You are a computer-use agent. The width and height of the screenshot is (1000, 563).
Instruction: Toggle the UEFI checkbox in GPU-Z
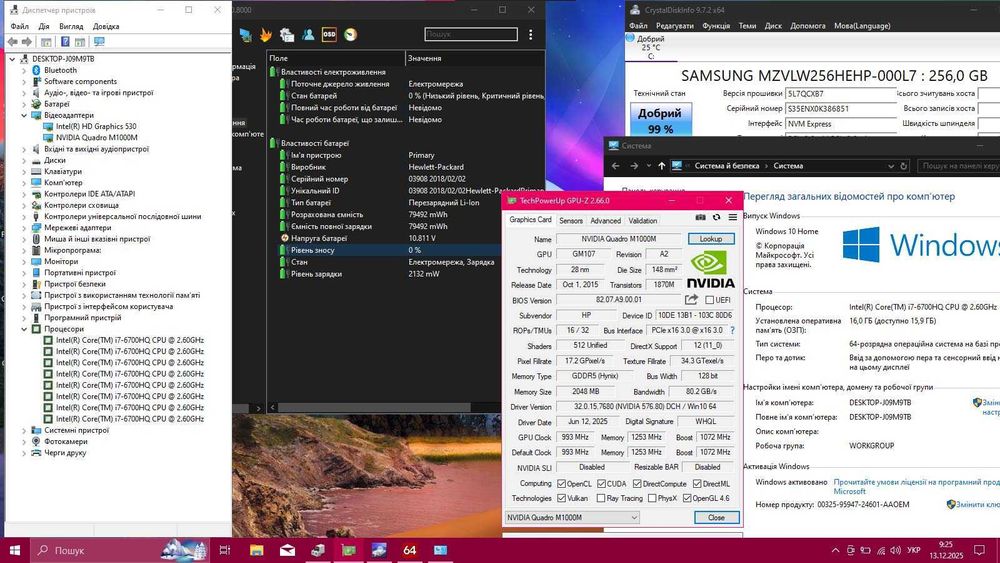tap(709, 300)
